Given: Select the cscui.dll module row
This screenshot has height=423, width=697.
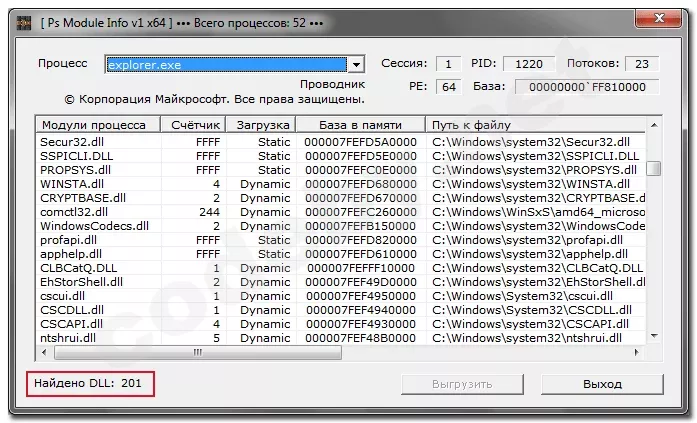Looking at the screenshot, I should [341, 296].
